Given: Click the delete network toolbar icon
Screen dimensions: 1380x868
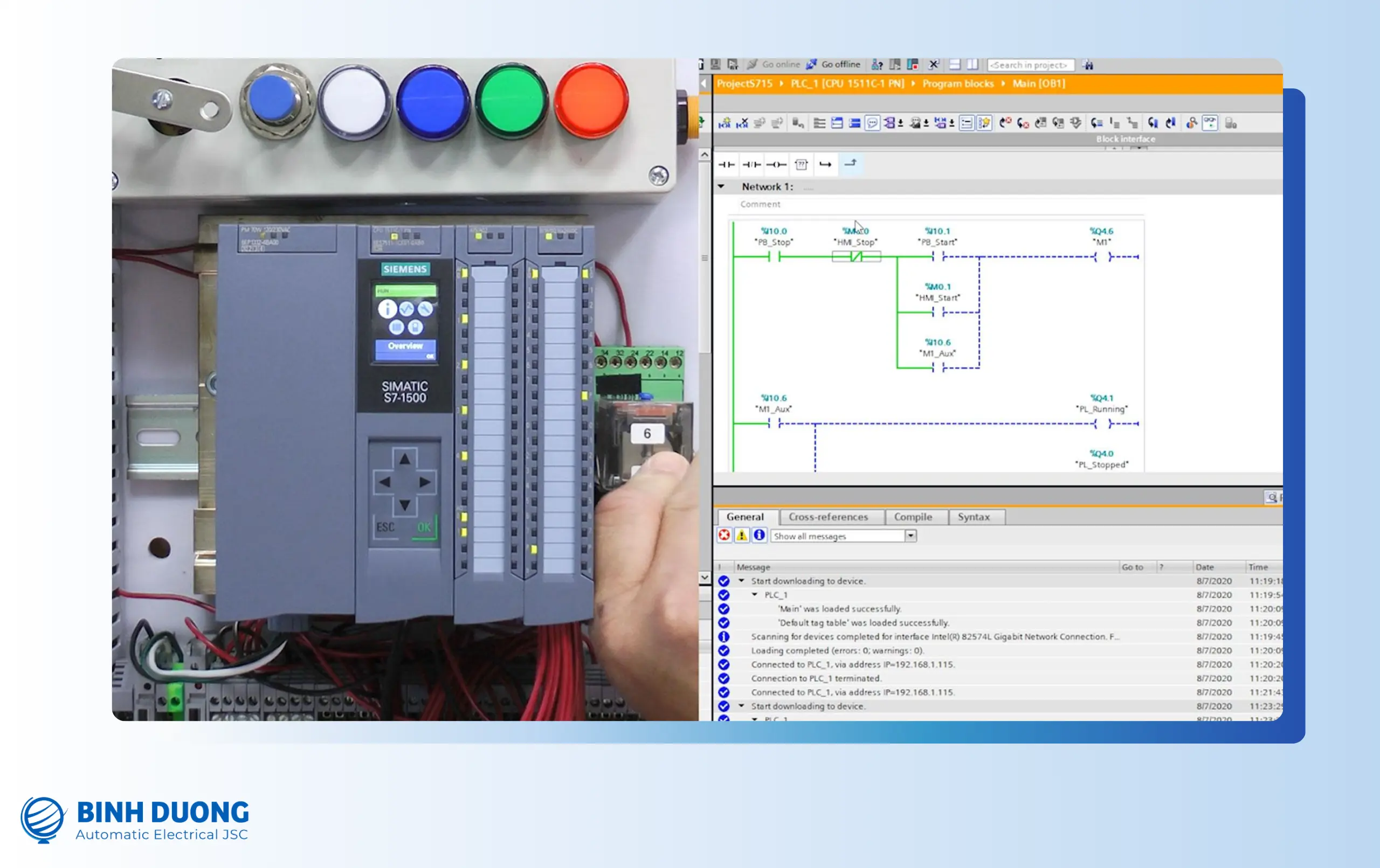Looking at the screenshot, I should (x=742, y=123).
